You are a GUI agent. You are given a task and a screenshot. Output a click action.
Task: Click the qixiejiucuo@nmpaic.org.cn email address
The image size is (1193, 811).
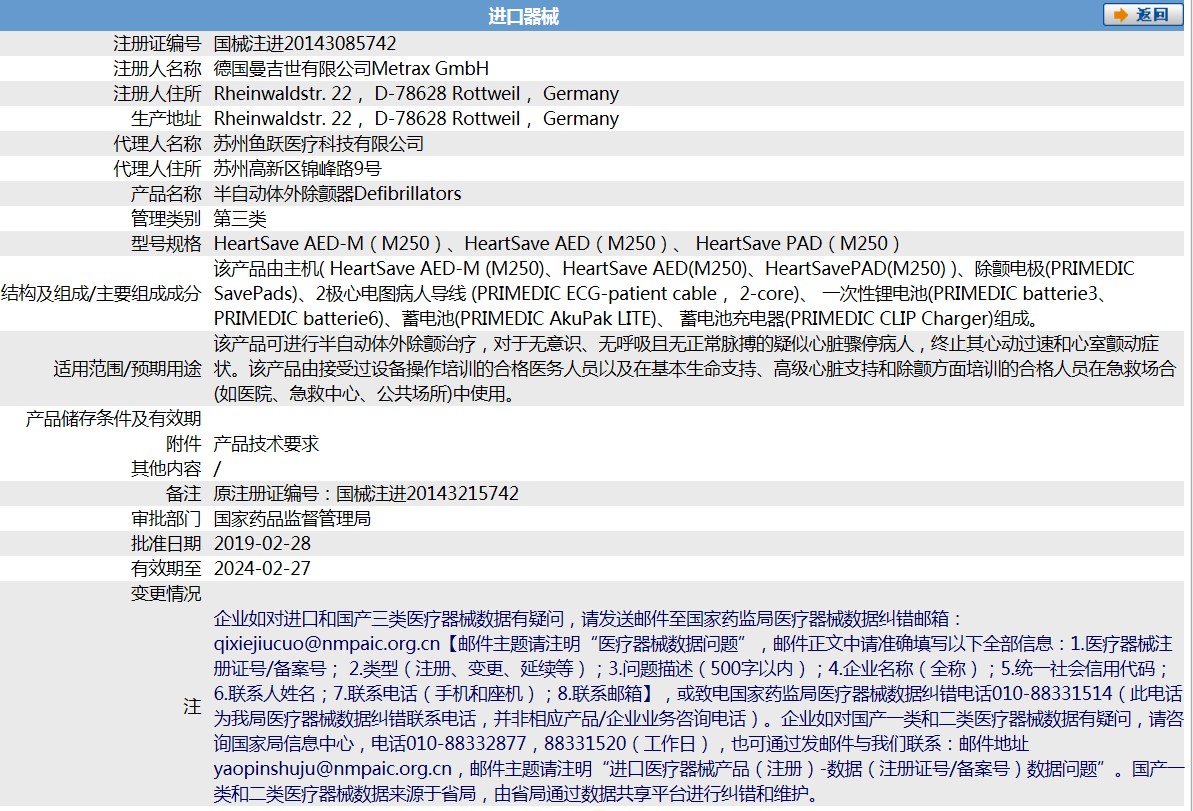click(x=327, y=644)
